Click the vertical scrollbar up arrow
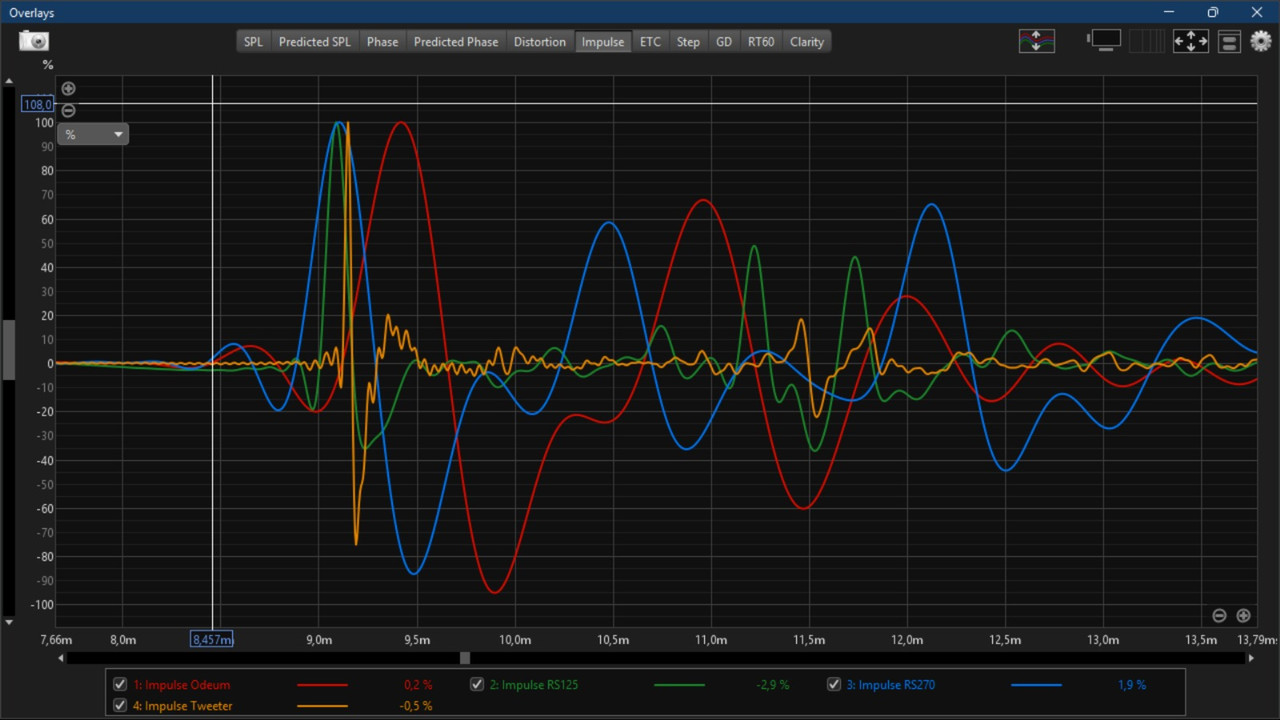 pyautogui.click(x=9, y=81)
